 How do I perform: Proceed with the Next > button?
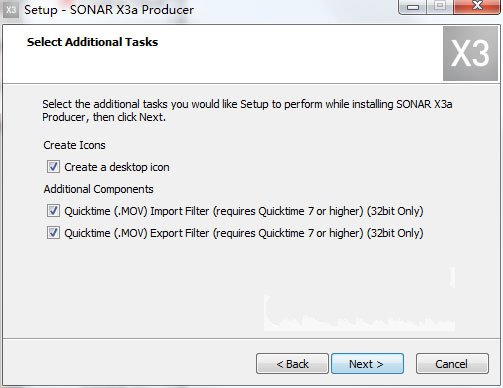[x=367, y=364]
